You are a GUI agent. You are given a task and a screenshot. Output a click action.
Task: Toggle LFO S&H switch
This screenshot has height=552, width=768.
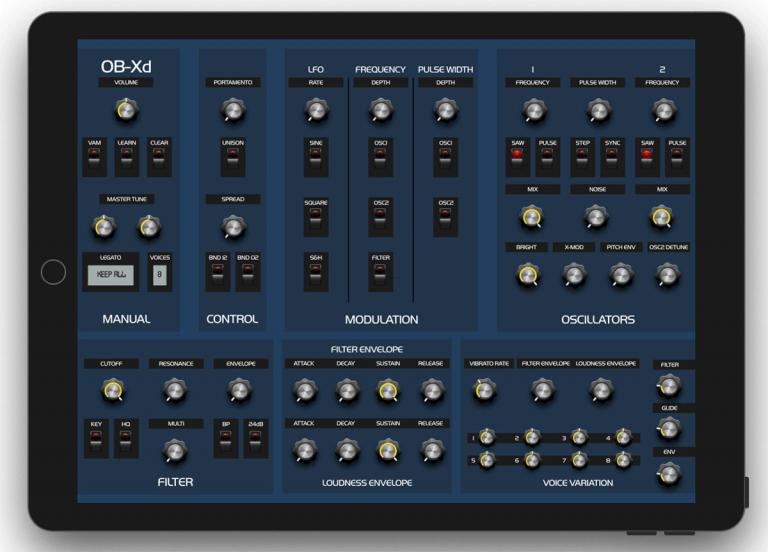[316, 272]
